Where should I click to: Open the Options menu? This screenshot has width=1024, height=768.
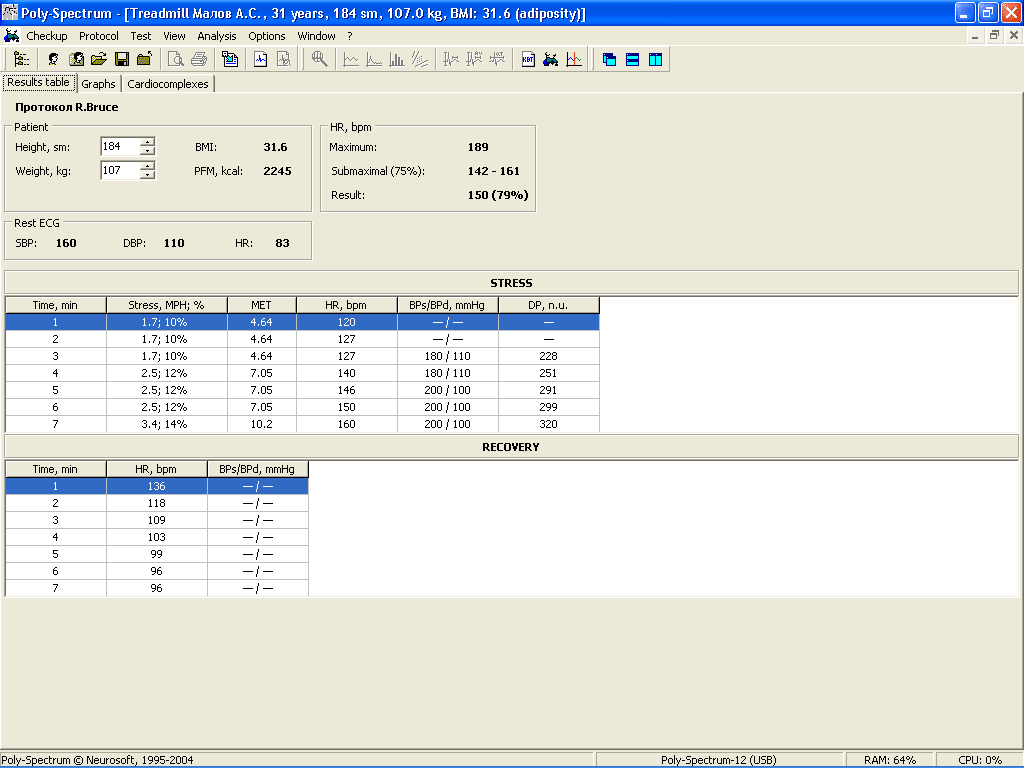(x=266, y=36)
